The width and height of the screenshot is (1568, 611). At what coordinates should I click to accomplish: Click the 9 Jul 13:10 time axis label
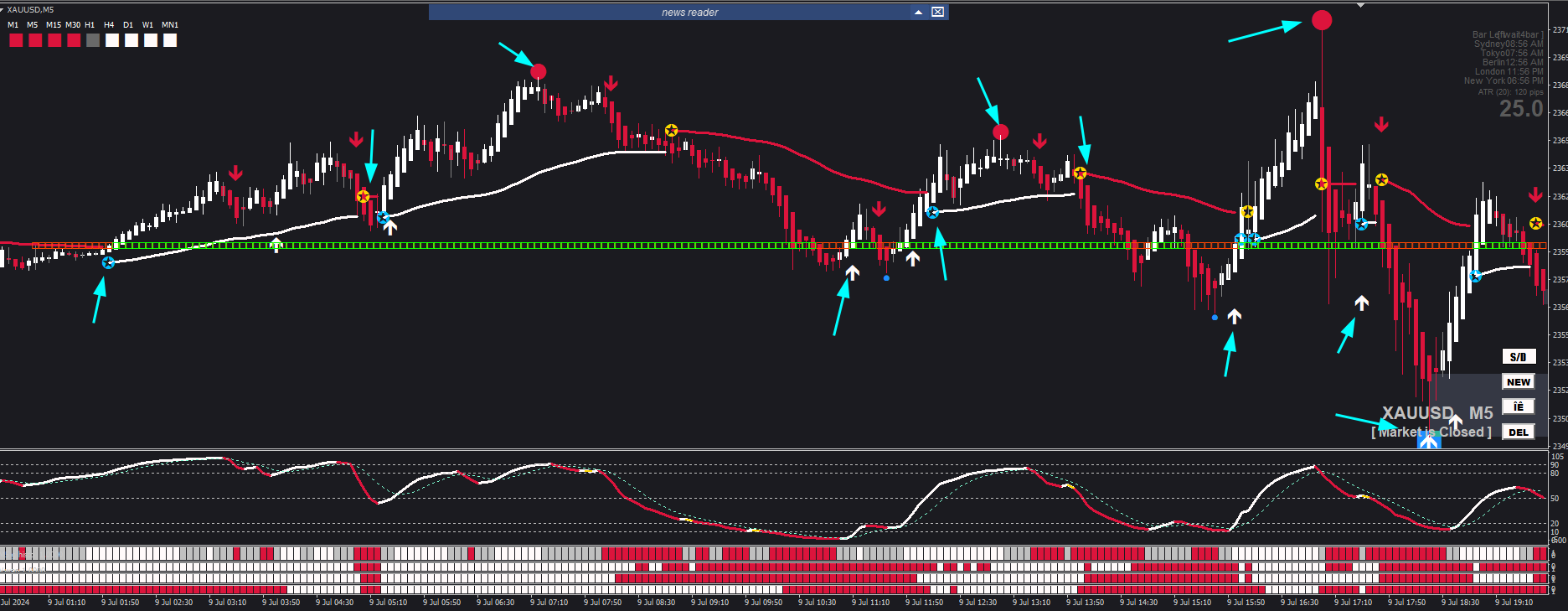[x=1031, y=603]
